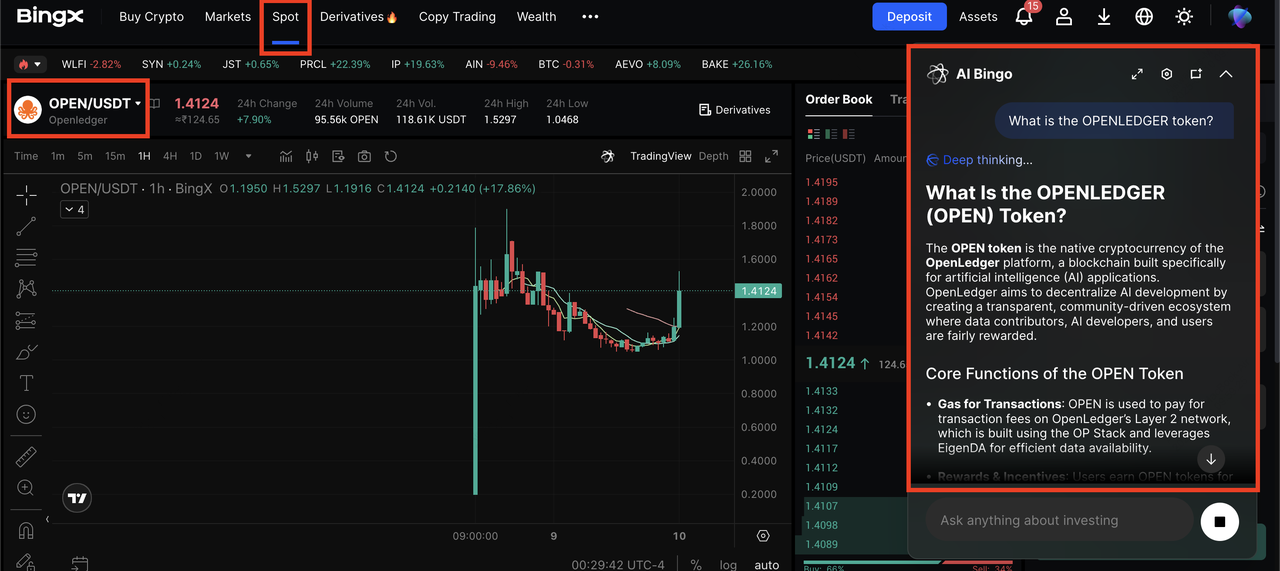Select the crosshair cursor tool
Image resolution: width=1280 pixels, height=571 pixels.
(x=26, y=195)
